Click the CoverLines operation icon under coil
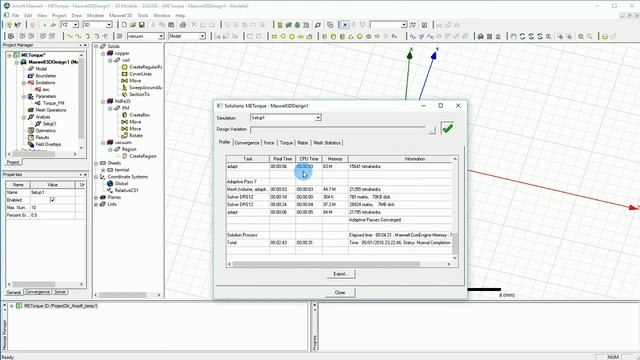 coord(124,74)
